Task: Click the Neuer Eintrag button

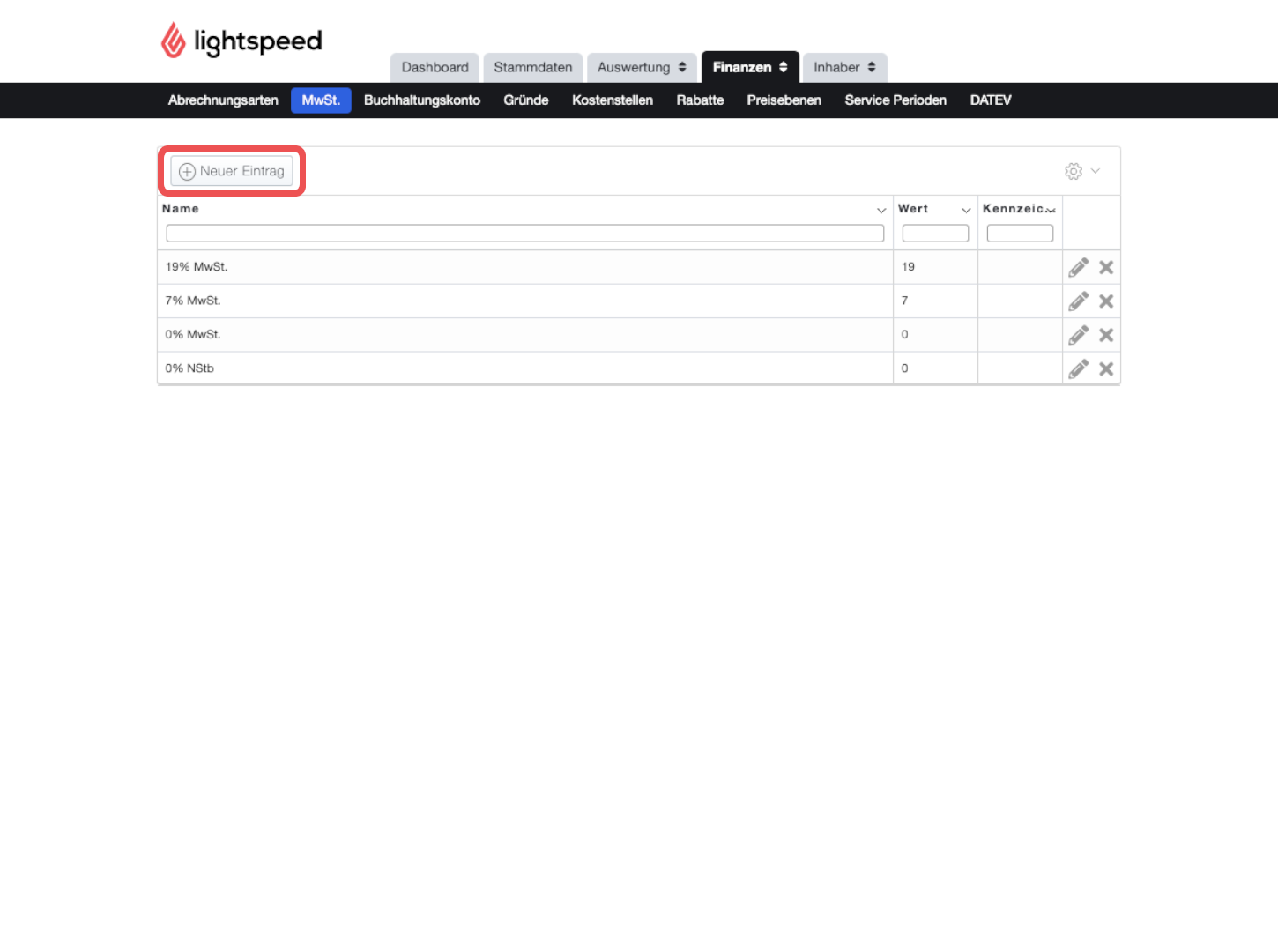Action: [x=232, y=171]
